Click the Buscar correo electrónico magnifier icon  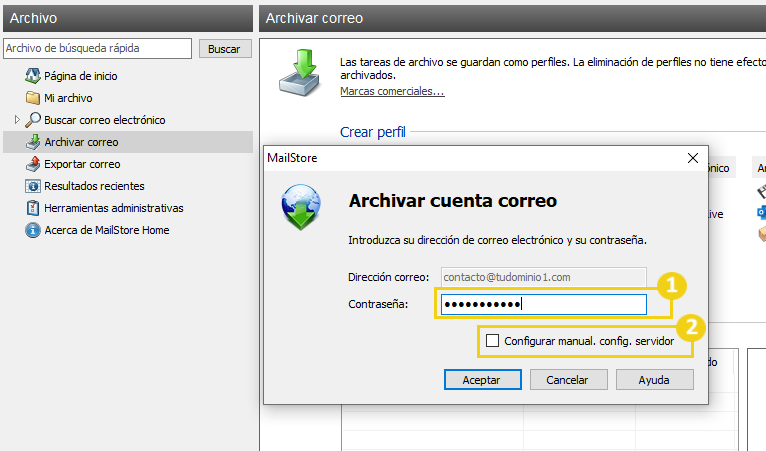[33, 120]
